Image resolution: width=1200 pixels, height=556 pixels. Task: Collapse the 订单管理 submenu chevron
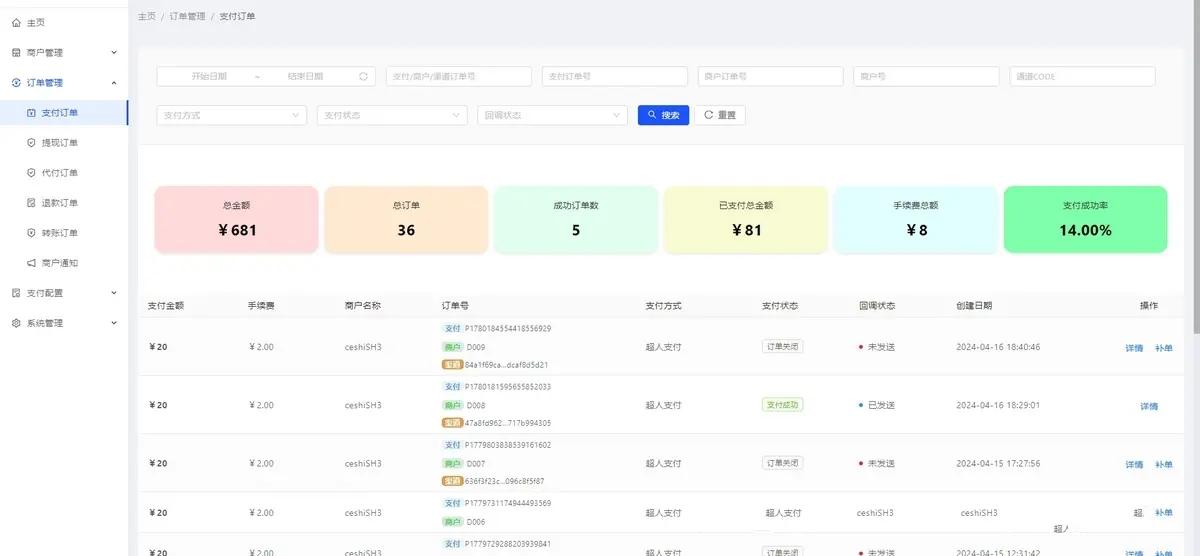click(113, 83)
